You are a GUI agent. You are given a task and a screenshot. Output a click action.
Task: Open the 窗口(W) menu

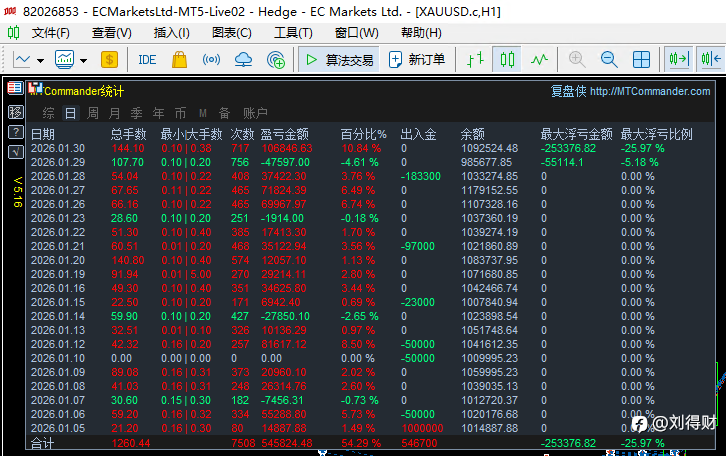357,33
